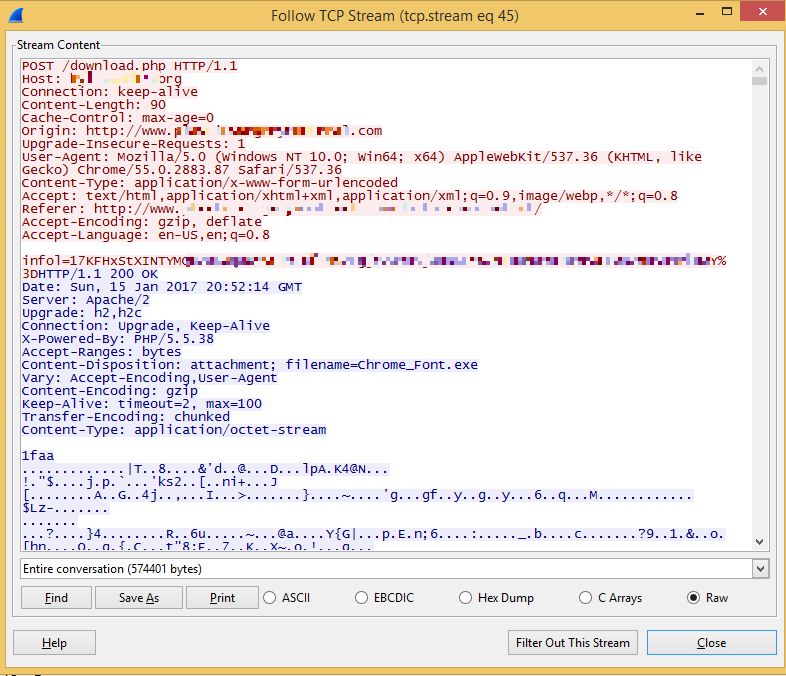Select the C Arrays radio button
The image size is (786, 676).
pyautogui.click(x=585, y=597)
